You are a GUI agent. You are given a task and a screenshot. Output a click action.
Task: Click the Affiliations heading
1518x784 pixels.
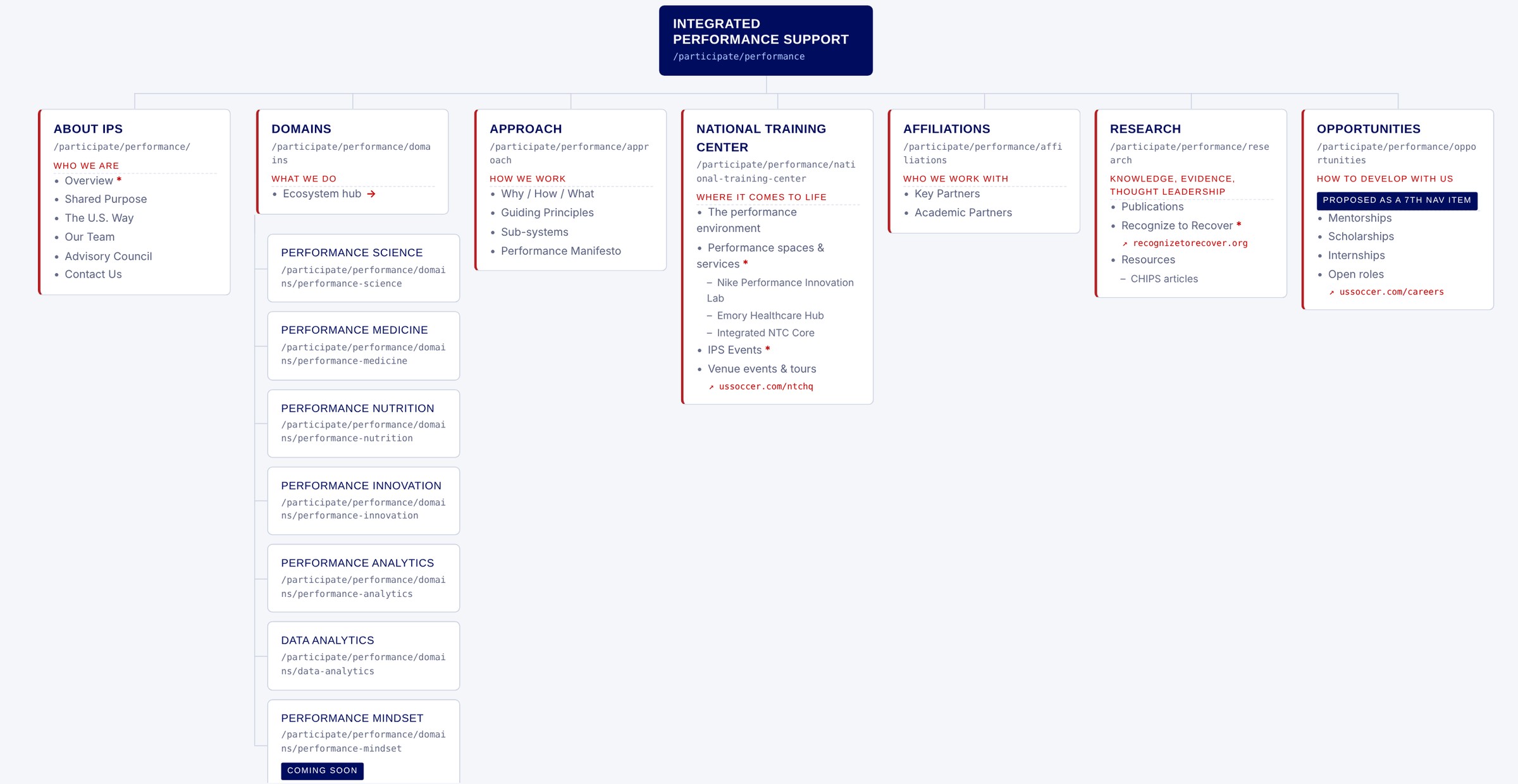coord(946,129)
